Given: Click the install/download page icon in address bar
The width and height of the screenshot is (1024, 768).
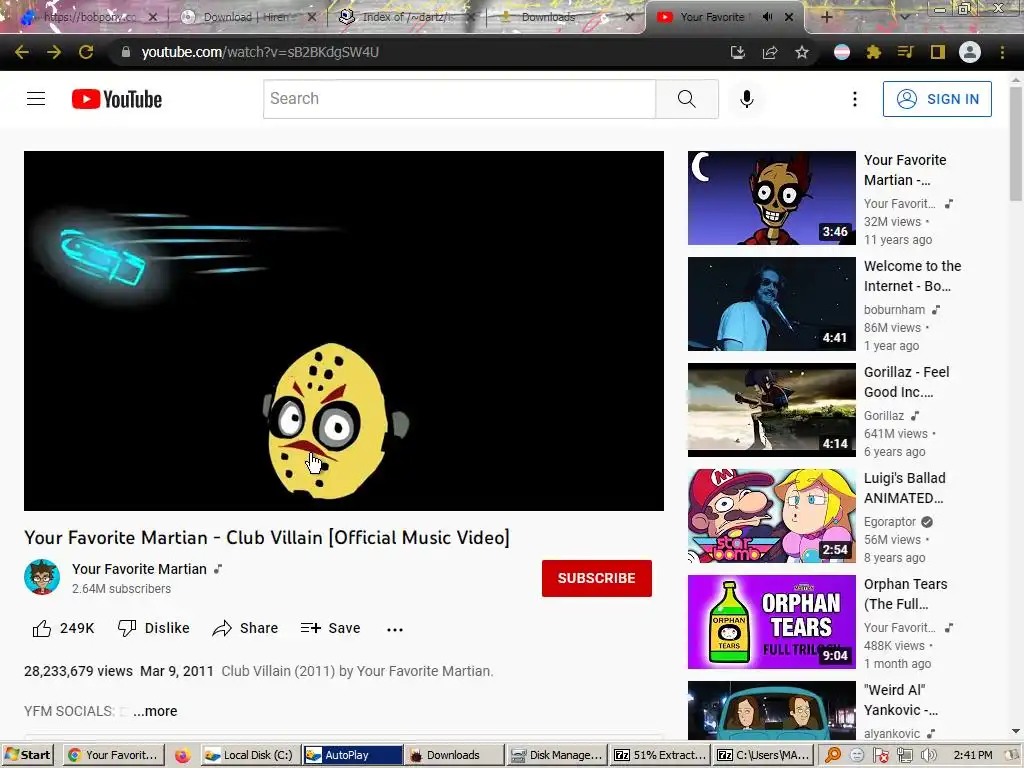Looking at the screenshot, I should coord(738,52).
